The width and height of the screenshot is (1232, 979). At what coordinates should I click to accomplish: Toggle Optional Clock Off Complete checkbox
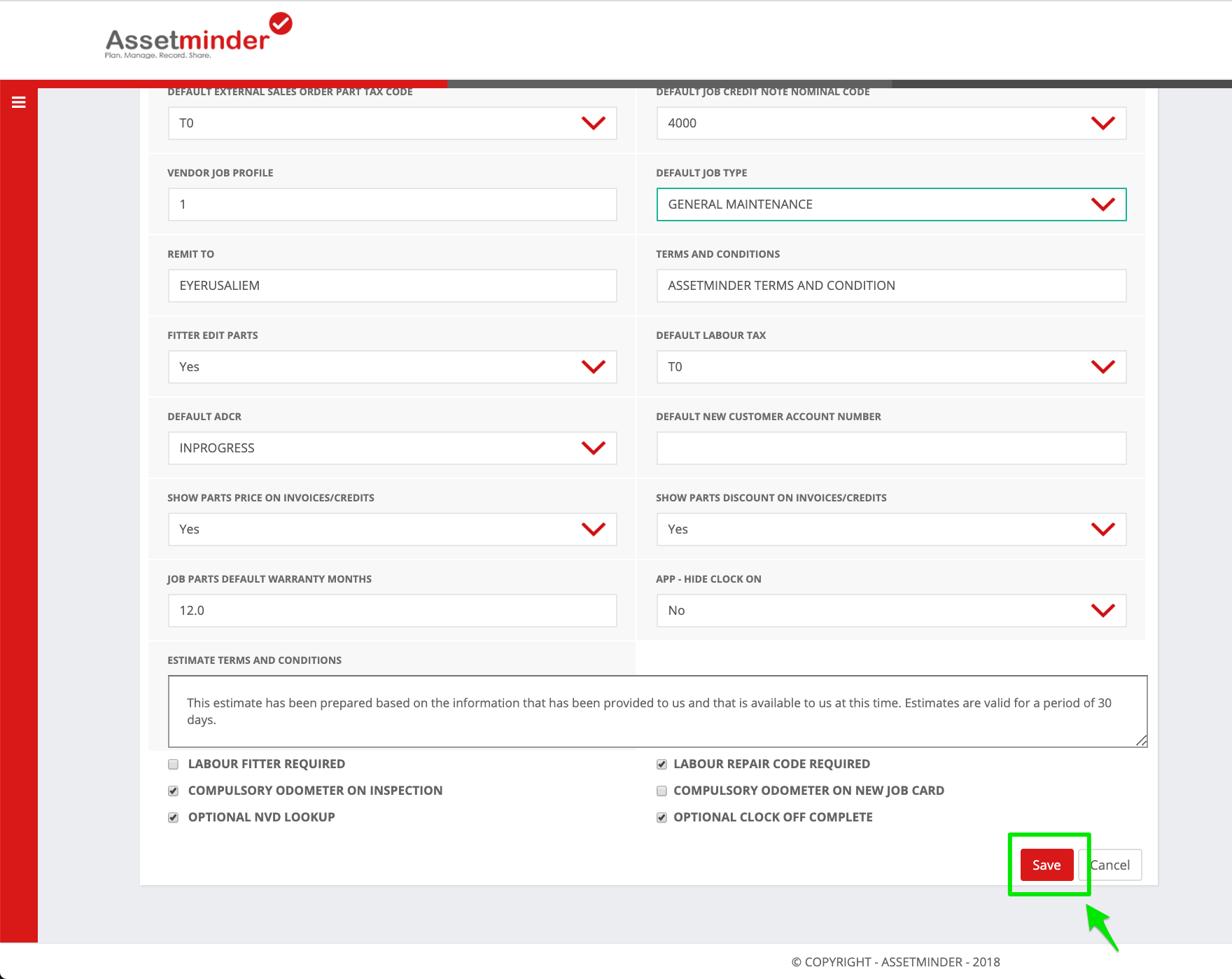coord(661,818)
